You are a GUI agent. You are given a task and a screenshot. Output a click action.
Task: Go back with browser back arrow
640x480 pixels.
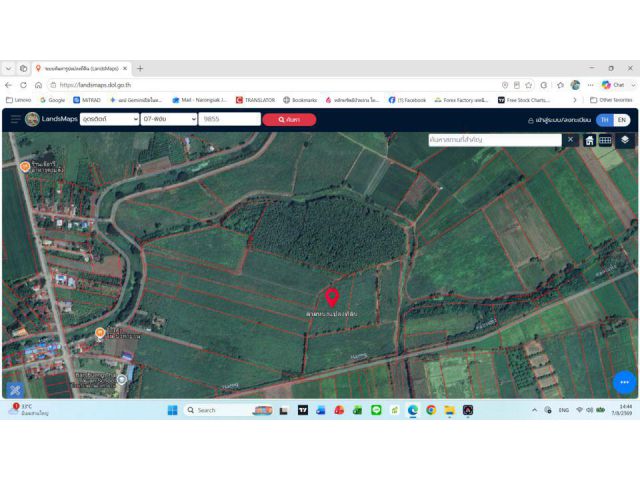click(x=8, y=85)
